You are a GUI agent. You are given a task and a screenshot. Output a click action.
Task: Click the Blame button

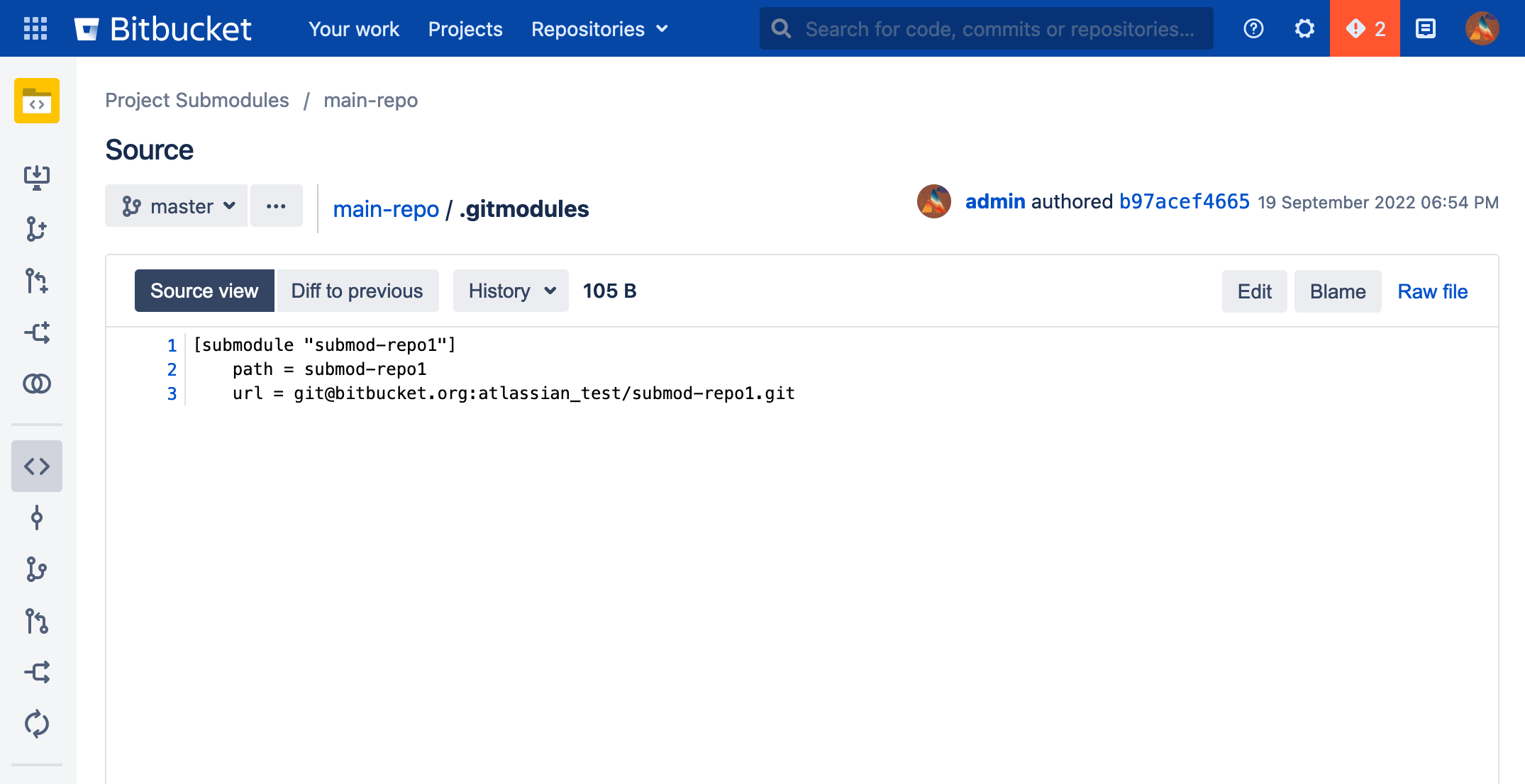1337,291
